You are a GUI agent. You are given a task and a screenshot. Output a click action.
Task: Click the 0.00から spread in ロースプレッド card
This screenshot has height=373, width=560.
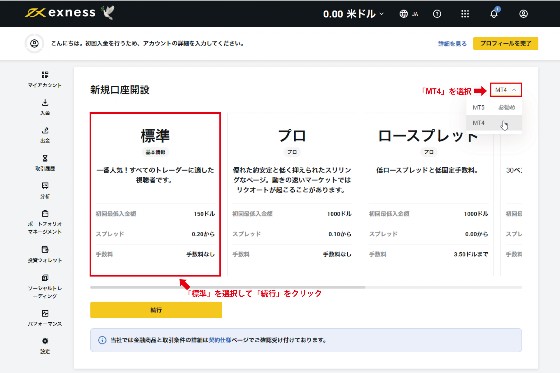coord(476,234)
